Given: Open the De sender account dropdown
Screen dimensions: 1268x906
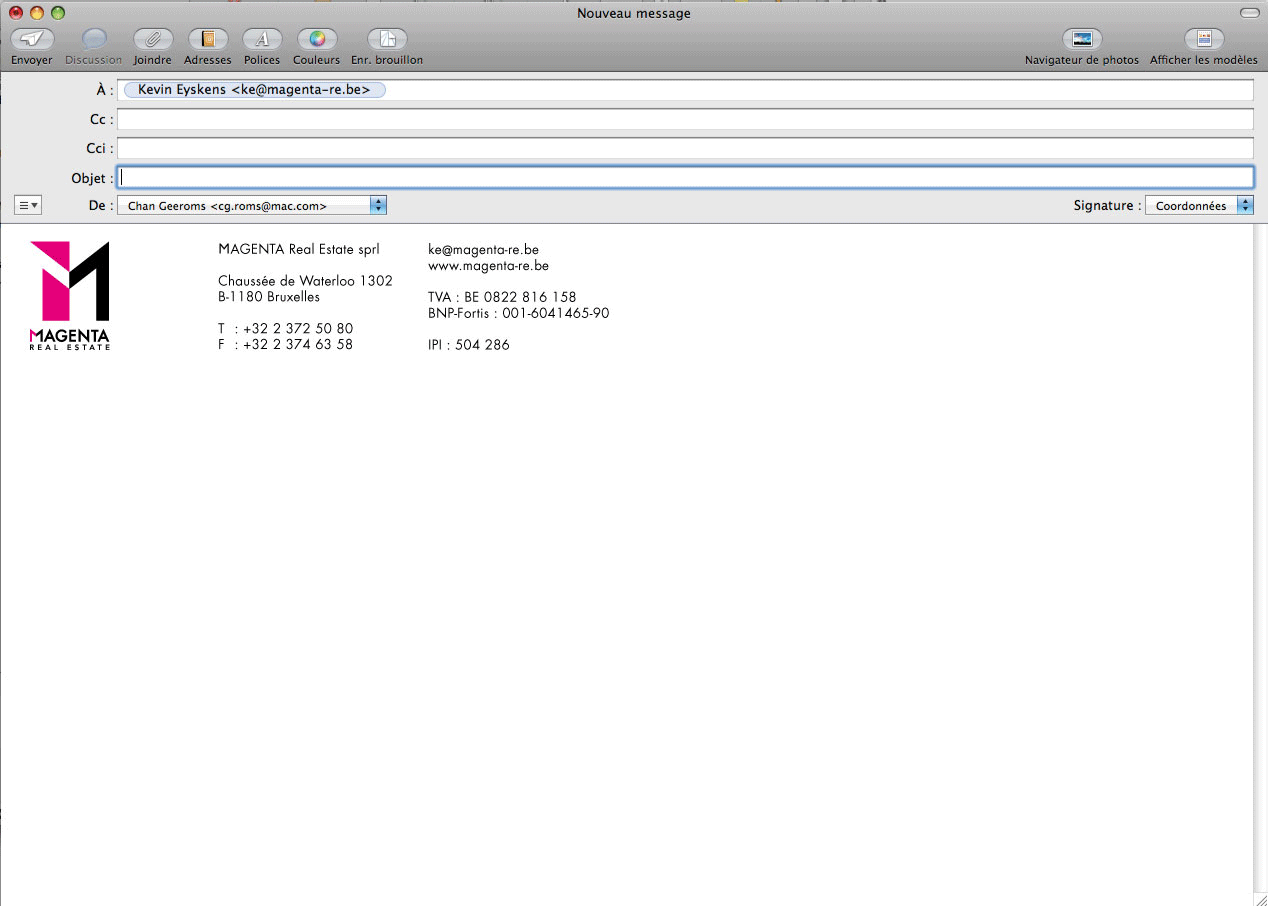Looking at the screenshot, I should pos(252,205).
